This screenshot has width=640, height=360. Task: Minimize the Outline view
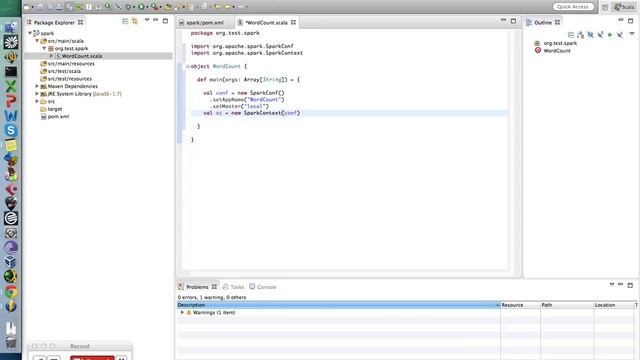(x=620, y=20)
